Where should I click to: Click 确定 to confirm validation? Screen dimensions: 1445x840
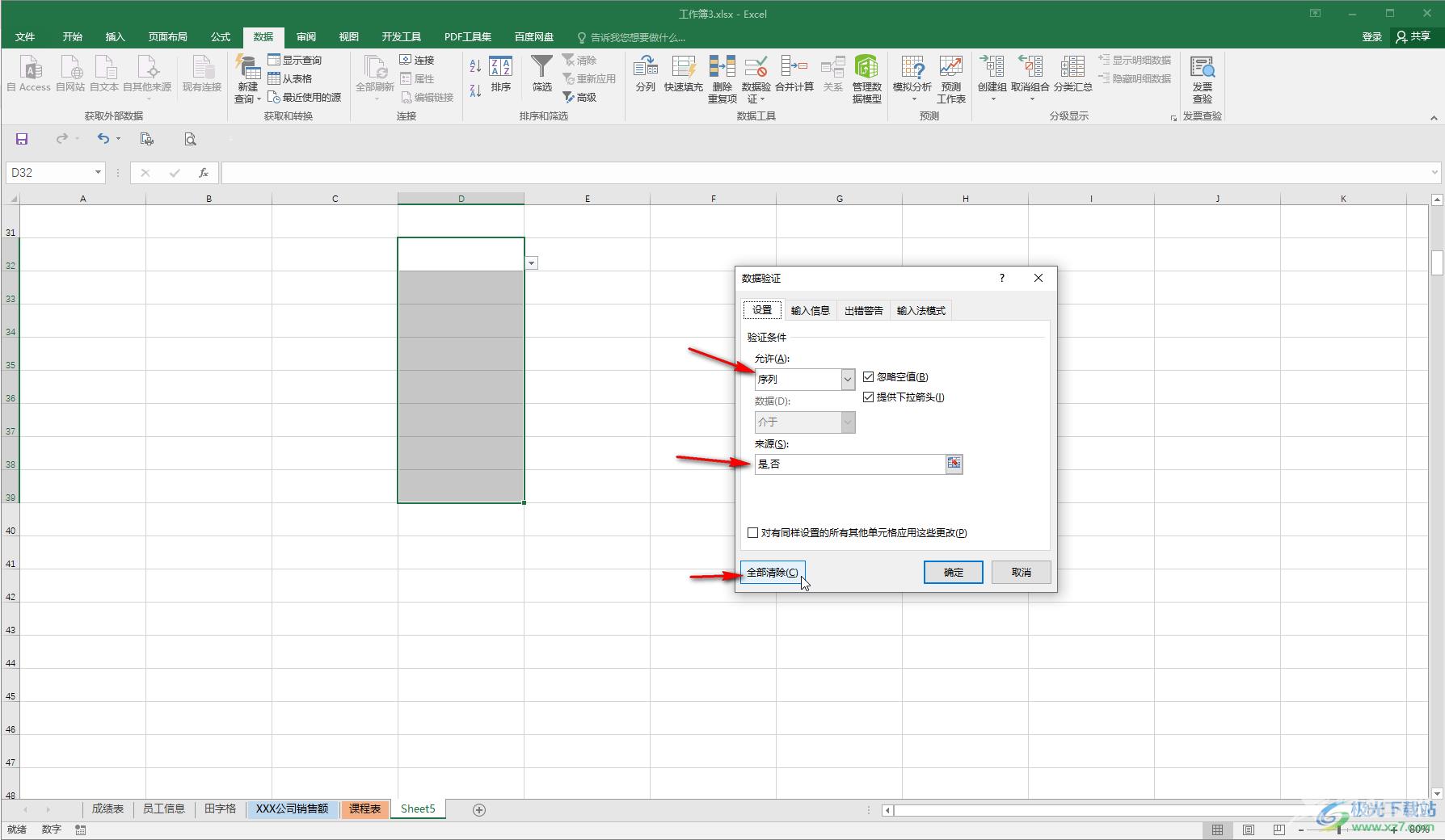(953, 572)
